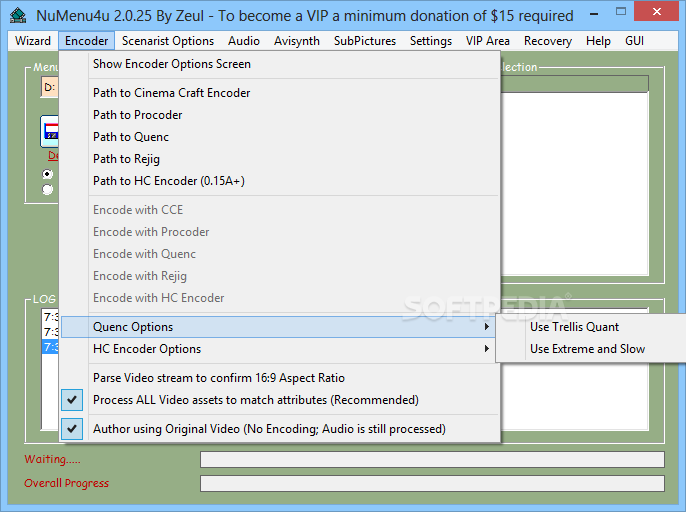This screenshot has width=686, height=512.
Task: Select Path to Quenc
Action: tap(280, 137)
